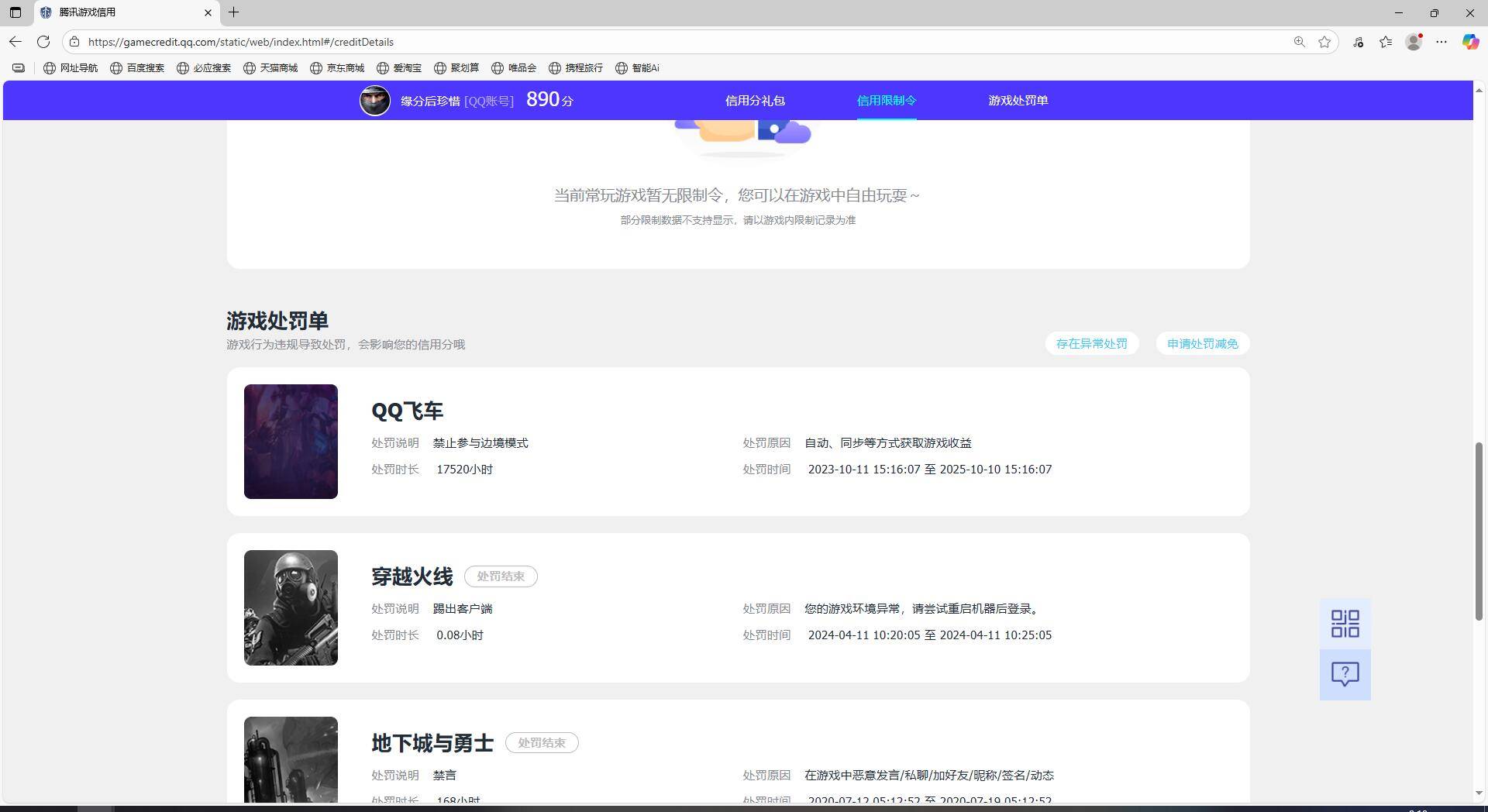Click the browser profile avatar icon

pyautogui.click(x=1414, y=42)
